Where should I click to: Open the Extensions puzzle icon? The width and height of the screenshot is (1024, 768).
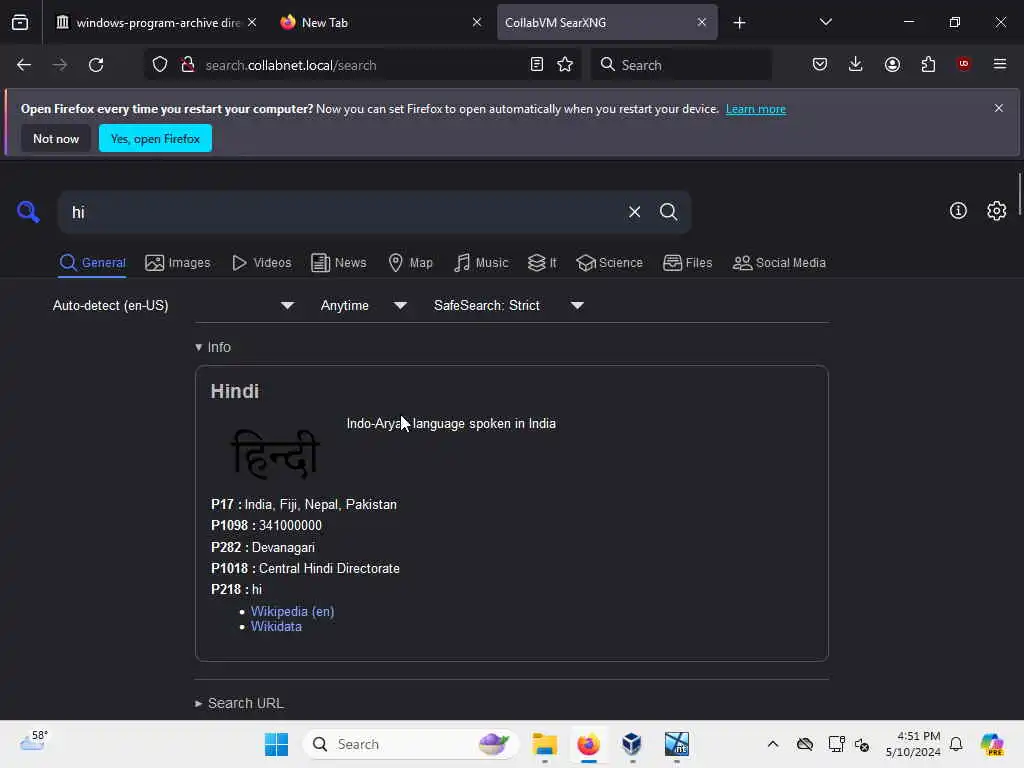point(928,65)
